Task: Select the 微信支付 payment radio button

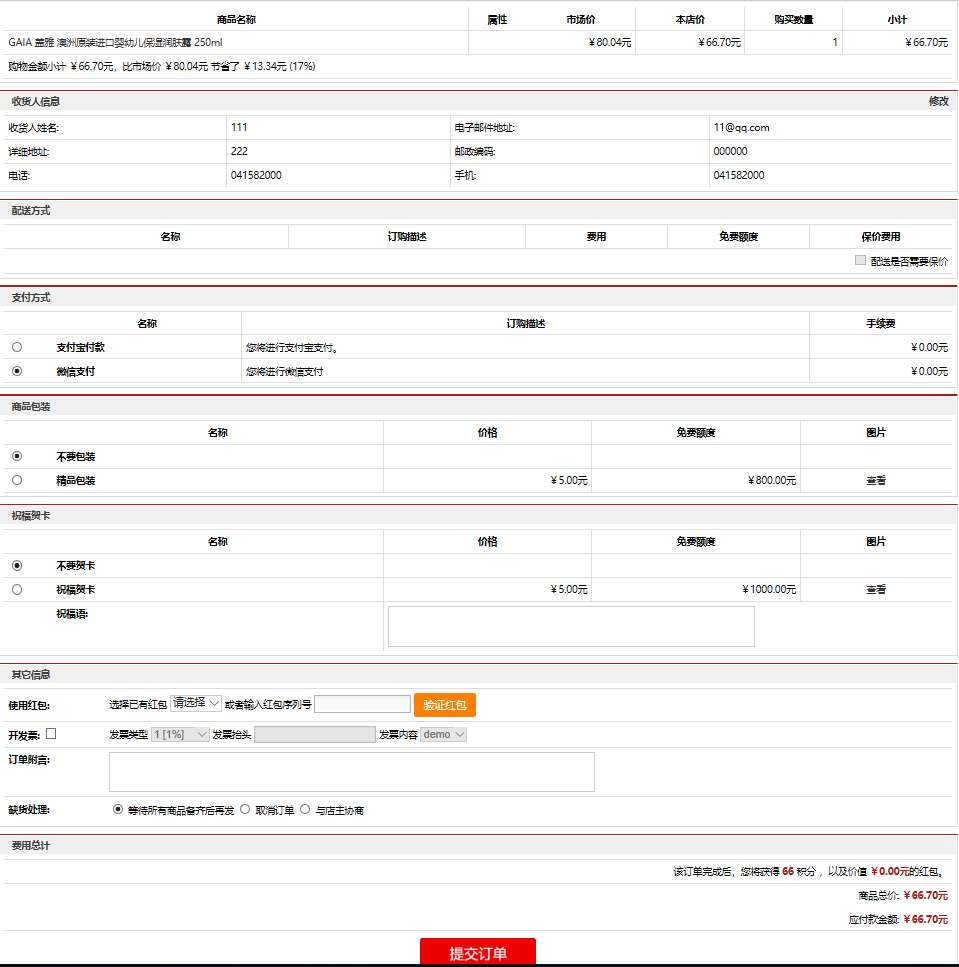Action: (17, 371)
